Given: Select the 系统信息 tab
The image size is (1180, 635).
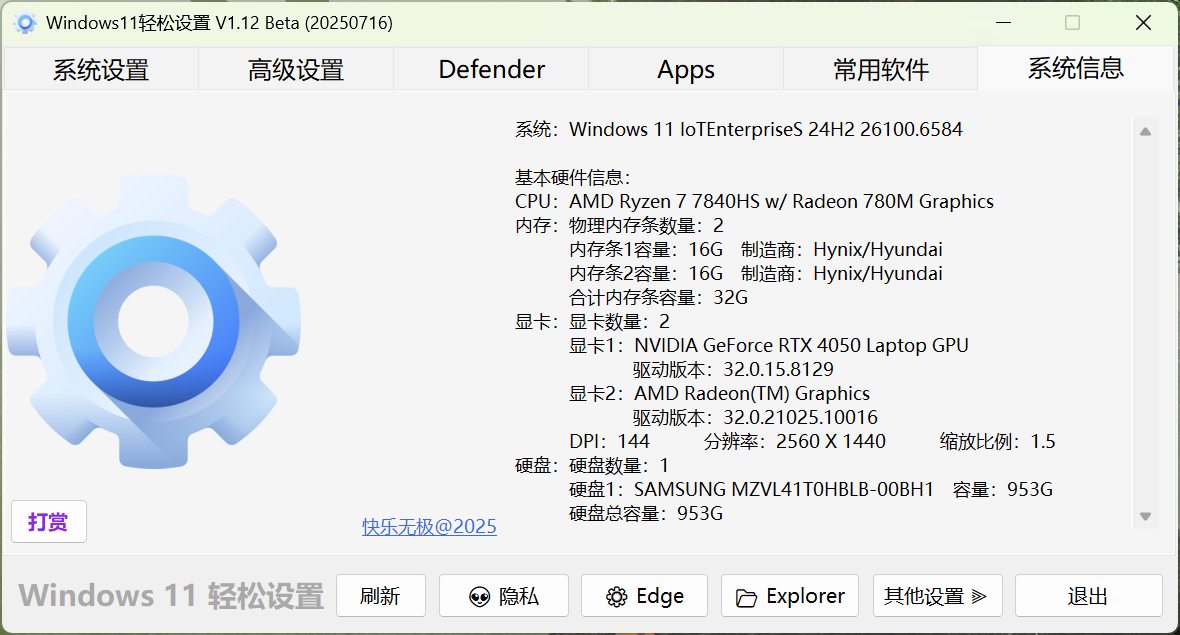Looking at the screenshot, I should point(1075,68).
